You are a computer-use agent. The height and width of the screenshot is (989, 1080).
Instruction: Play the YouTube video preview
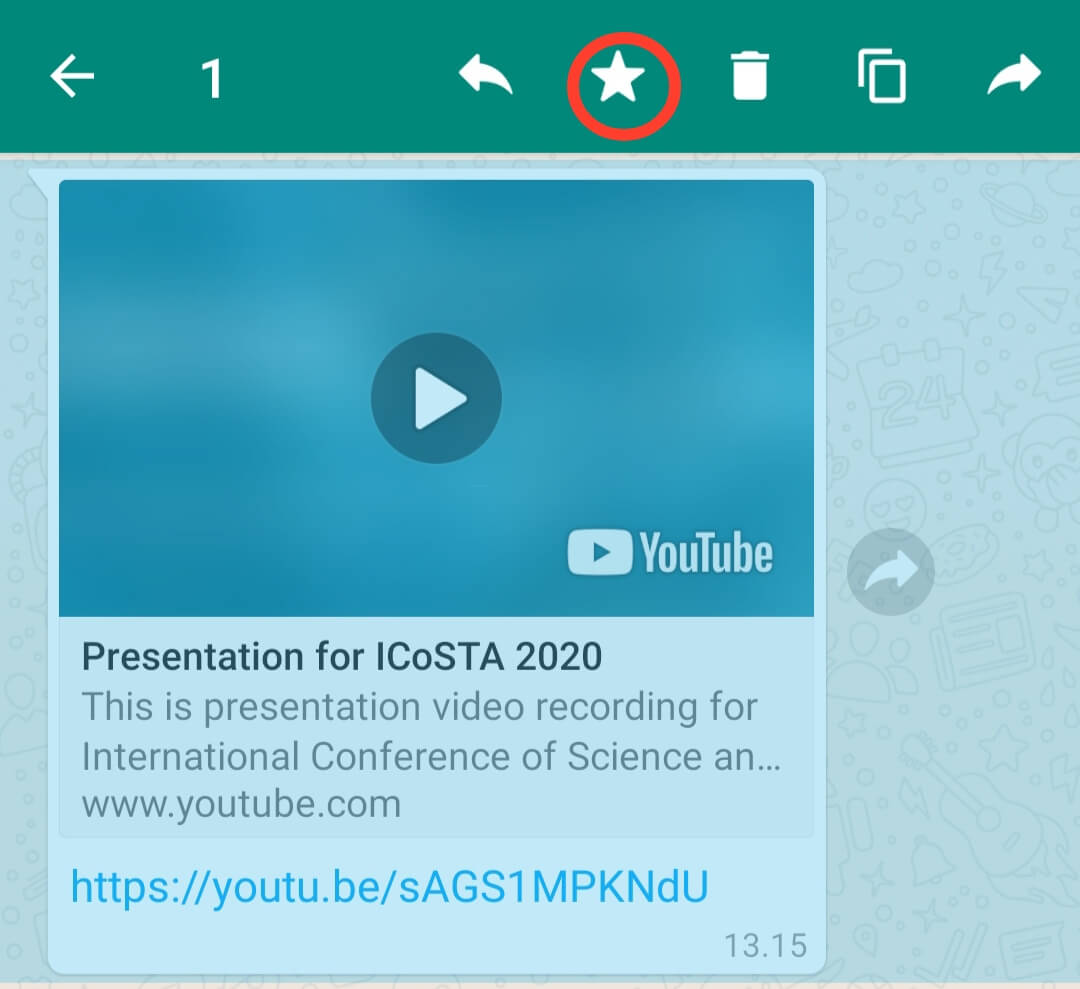[436, 398]
